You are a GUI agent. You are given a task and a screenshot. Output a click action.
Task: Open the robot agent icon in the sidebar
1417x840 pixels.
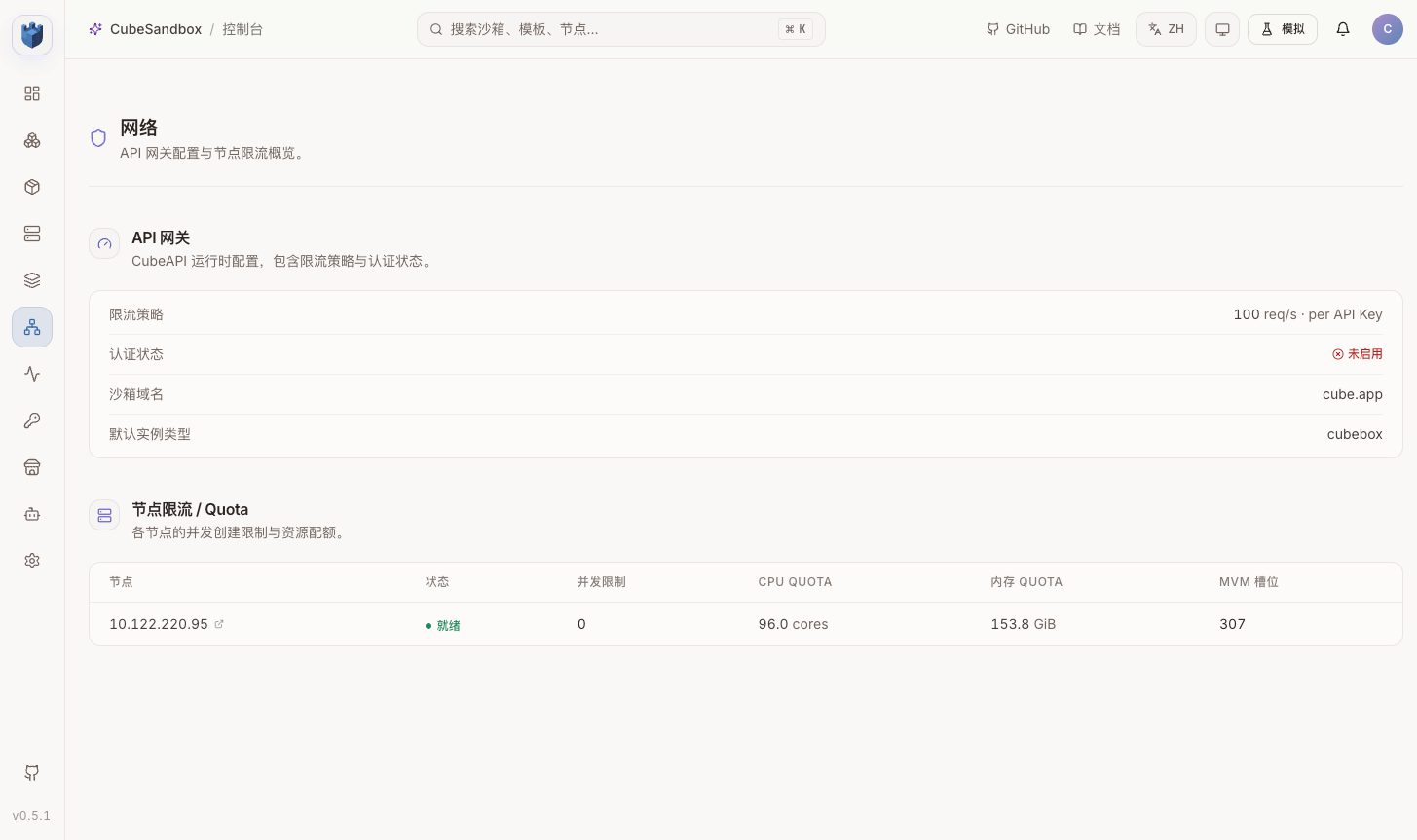pos(32,514)
